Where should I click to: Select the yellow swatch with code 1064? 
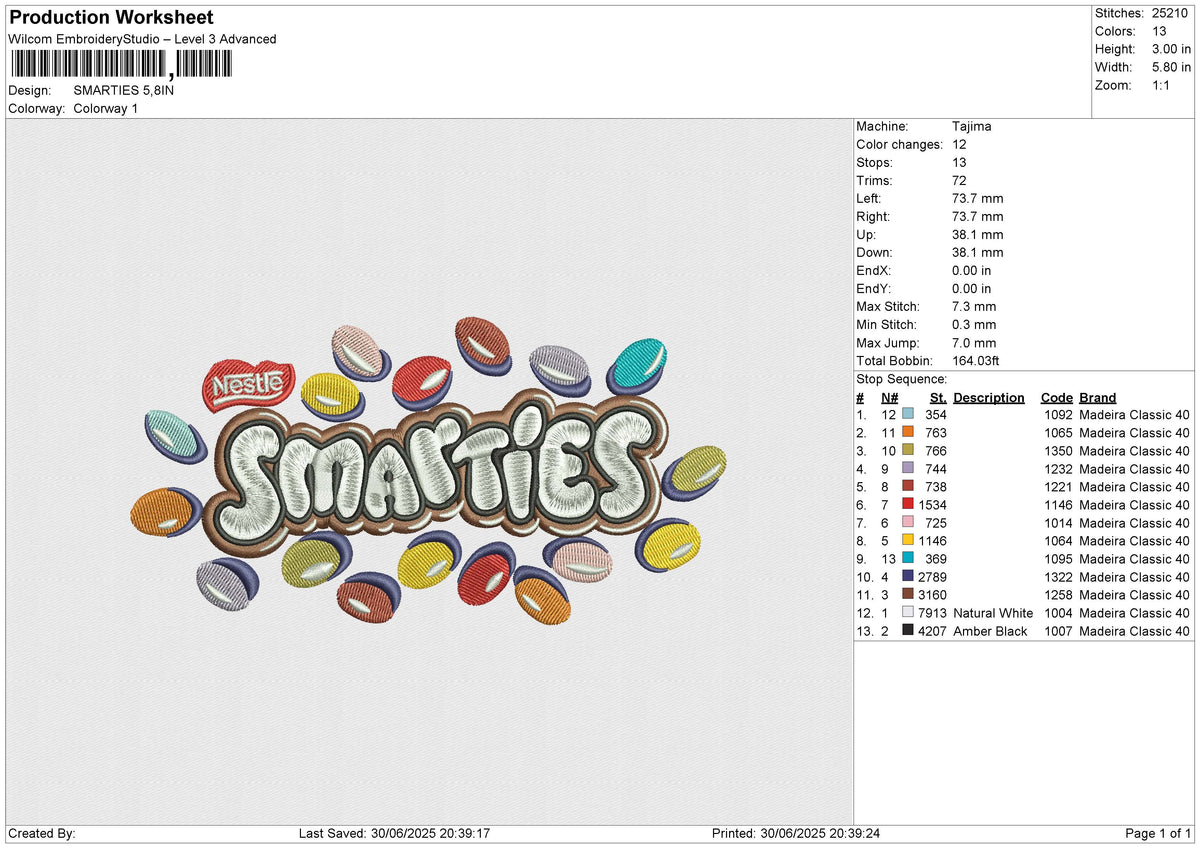pyautogui.click(x=908, y=540)
